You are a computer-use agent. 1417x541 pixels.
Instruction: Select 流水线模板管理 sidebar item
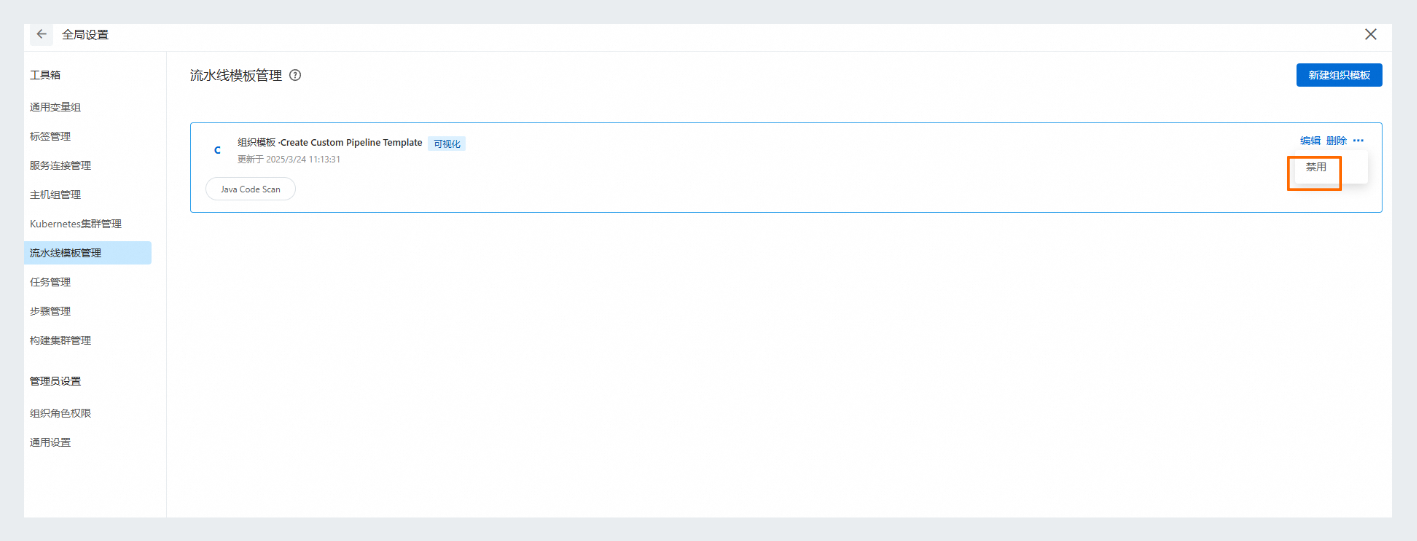(65, 253)
